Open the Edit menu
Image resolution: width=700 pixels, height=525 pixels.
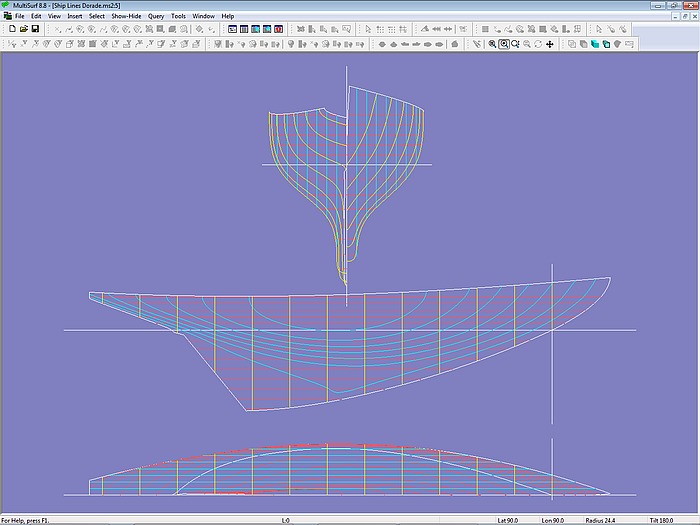tap(37, 17)
